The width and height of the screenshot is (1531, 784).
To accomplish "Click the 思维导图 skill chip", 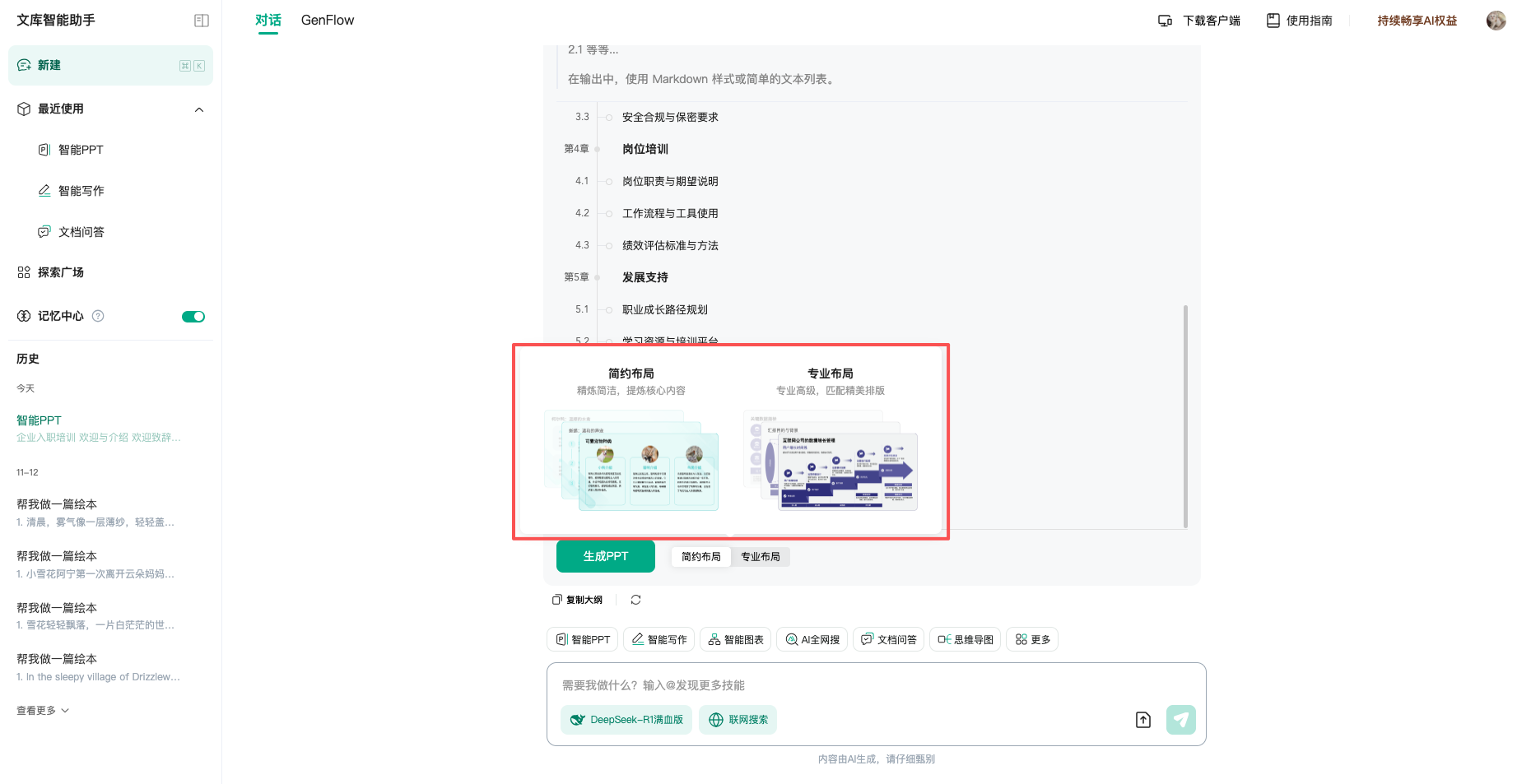I will pyautogui.click(x=965, y=639).
